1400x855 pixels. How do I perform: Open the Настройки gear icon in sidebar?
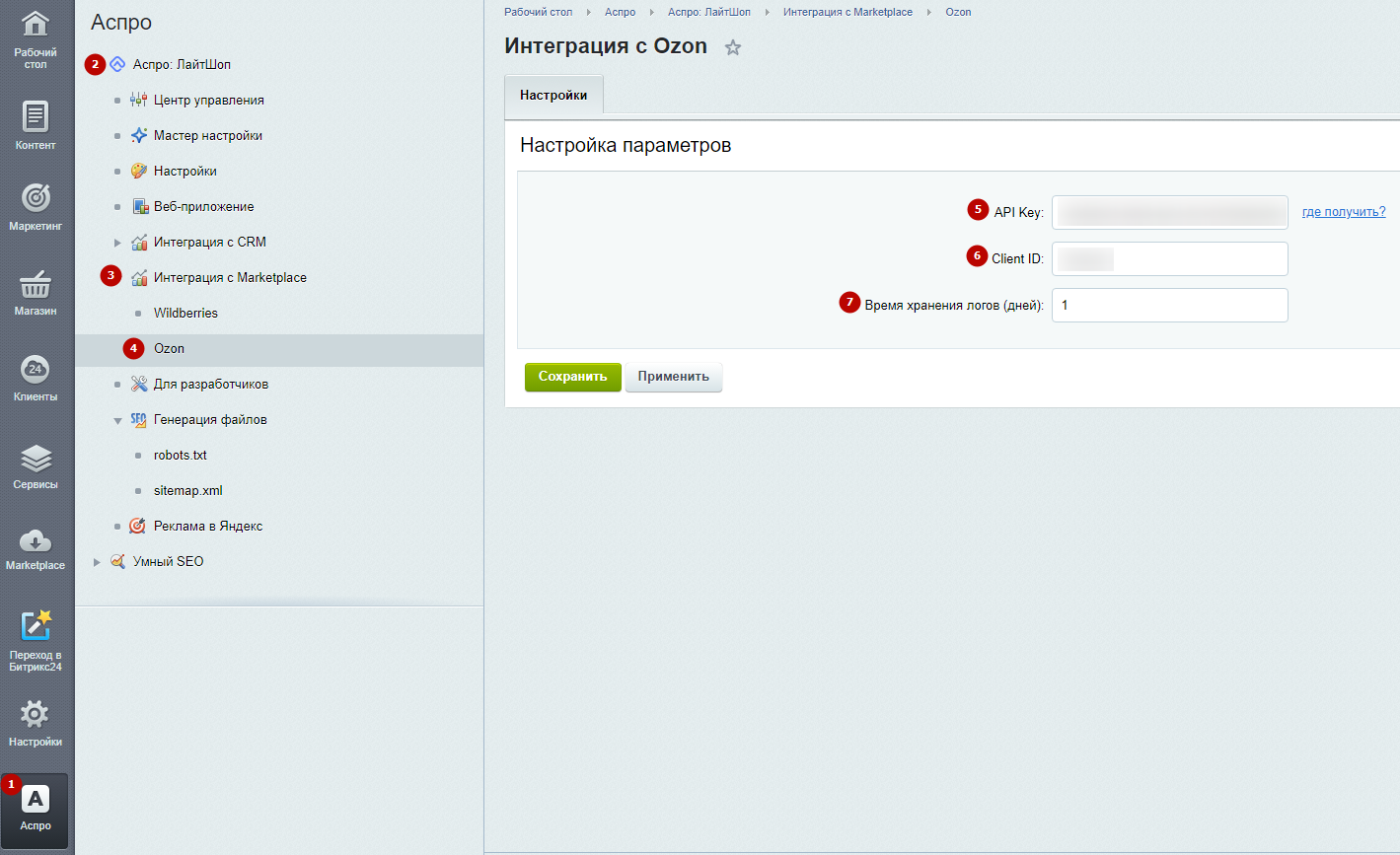click(x=36, y=714)
